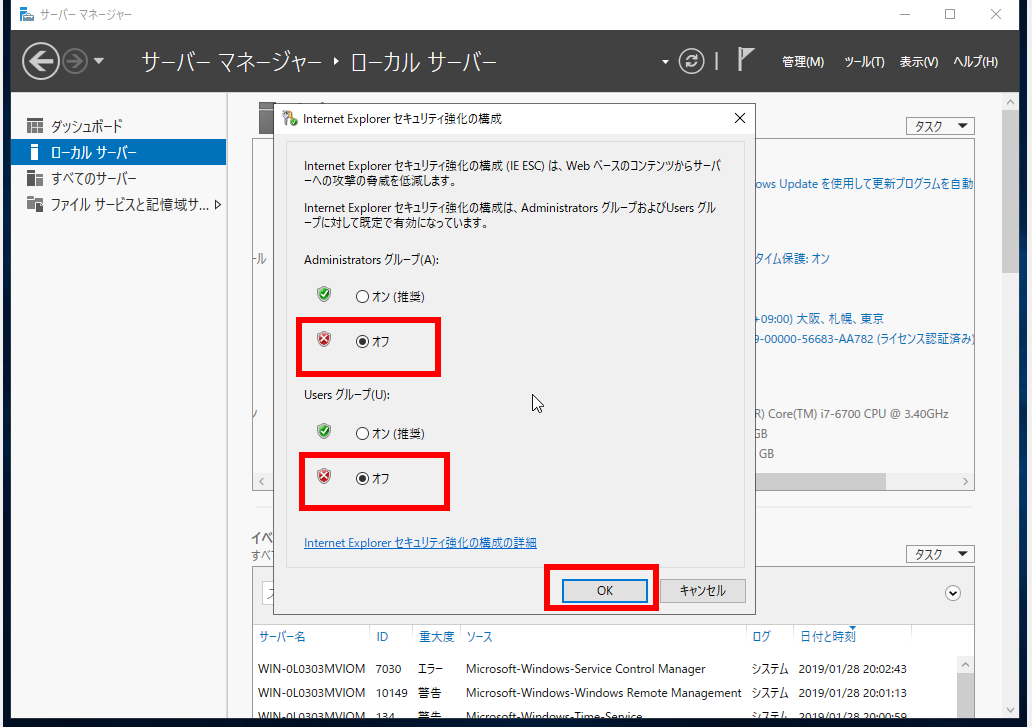
Task: Open the events タスク dropdown
Action: pyautogui.click(x=940, y=554)
